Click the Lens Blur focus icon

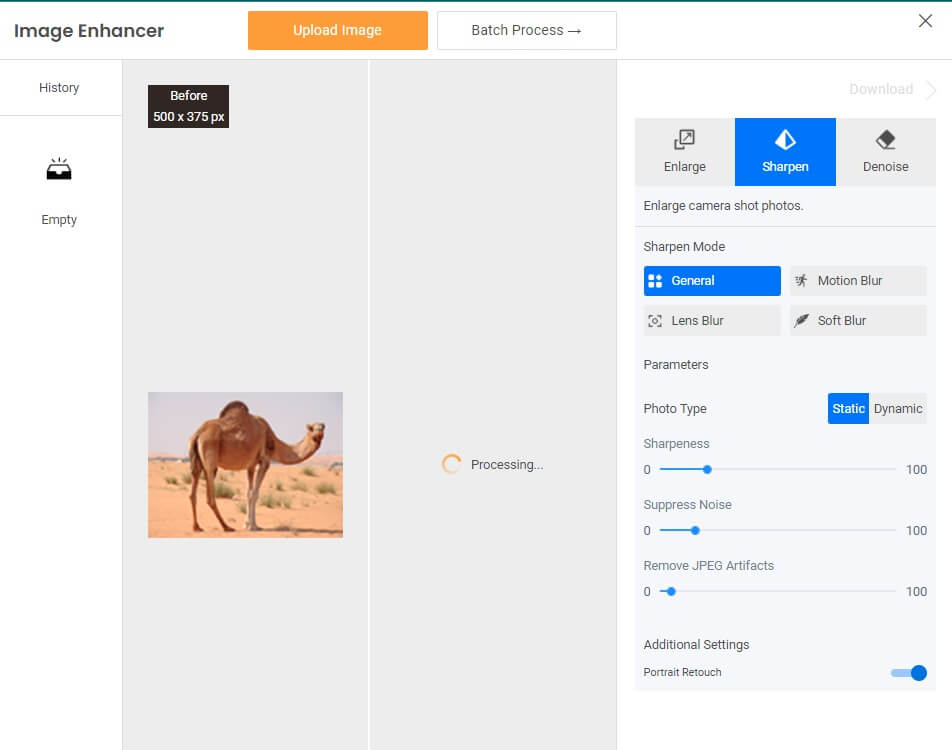(655, 321)
